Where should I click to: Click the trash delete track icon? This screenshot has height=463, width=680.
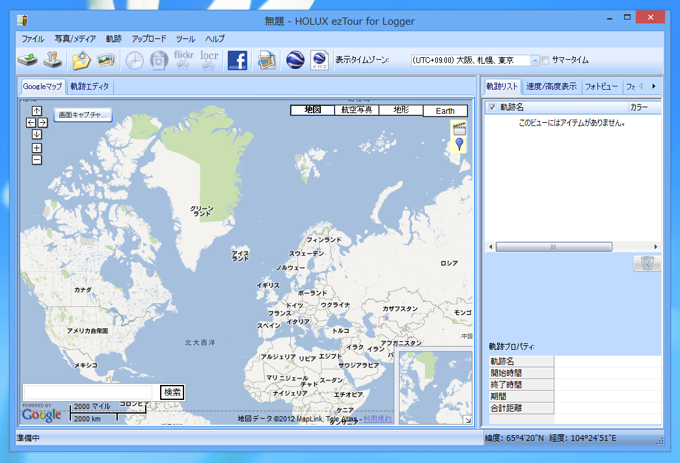647,263
